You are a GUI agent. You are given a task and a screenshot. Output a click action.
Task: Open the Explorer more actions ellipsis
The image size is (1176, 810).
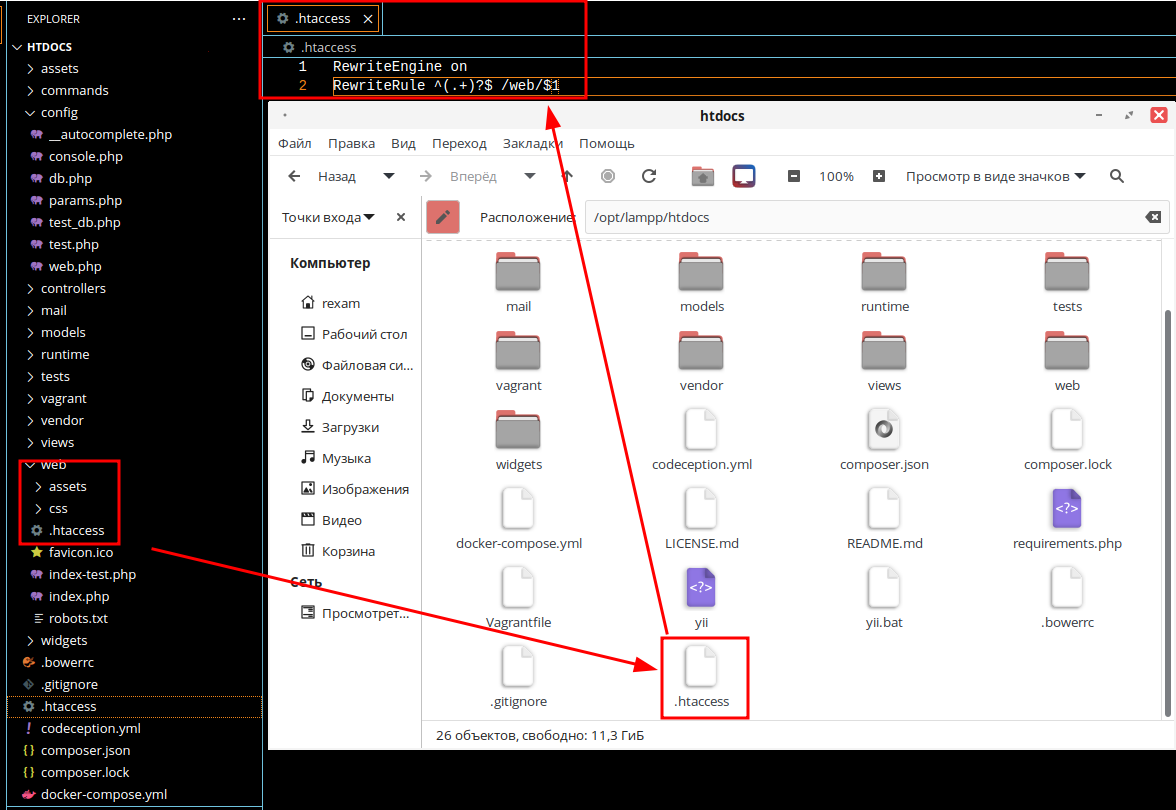point(238,19)
